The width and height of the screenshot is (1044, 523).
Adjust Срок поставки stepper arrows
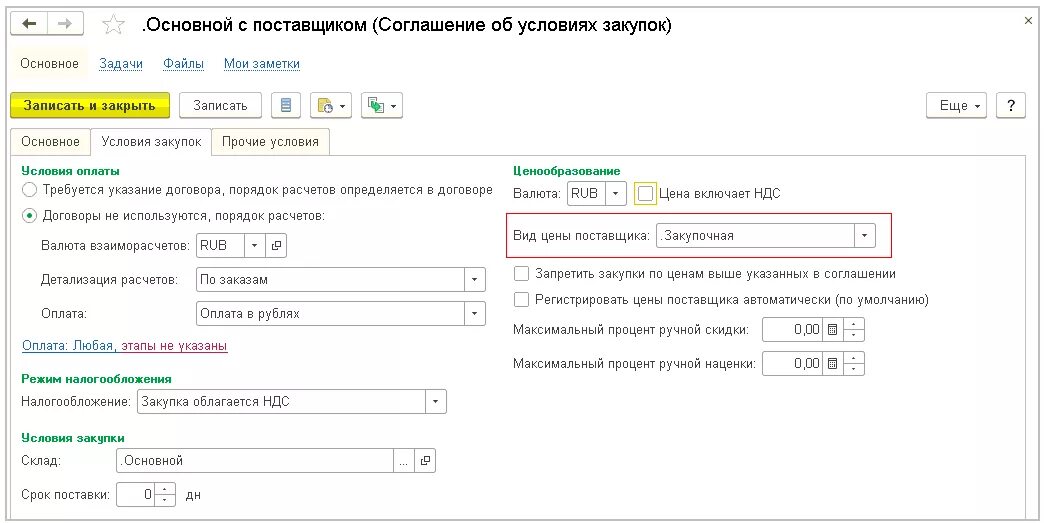point(166,494)
